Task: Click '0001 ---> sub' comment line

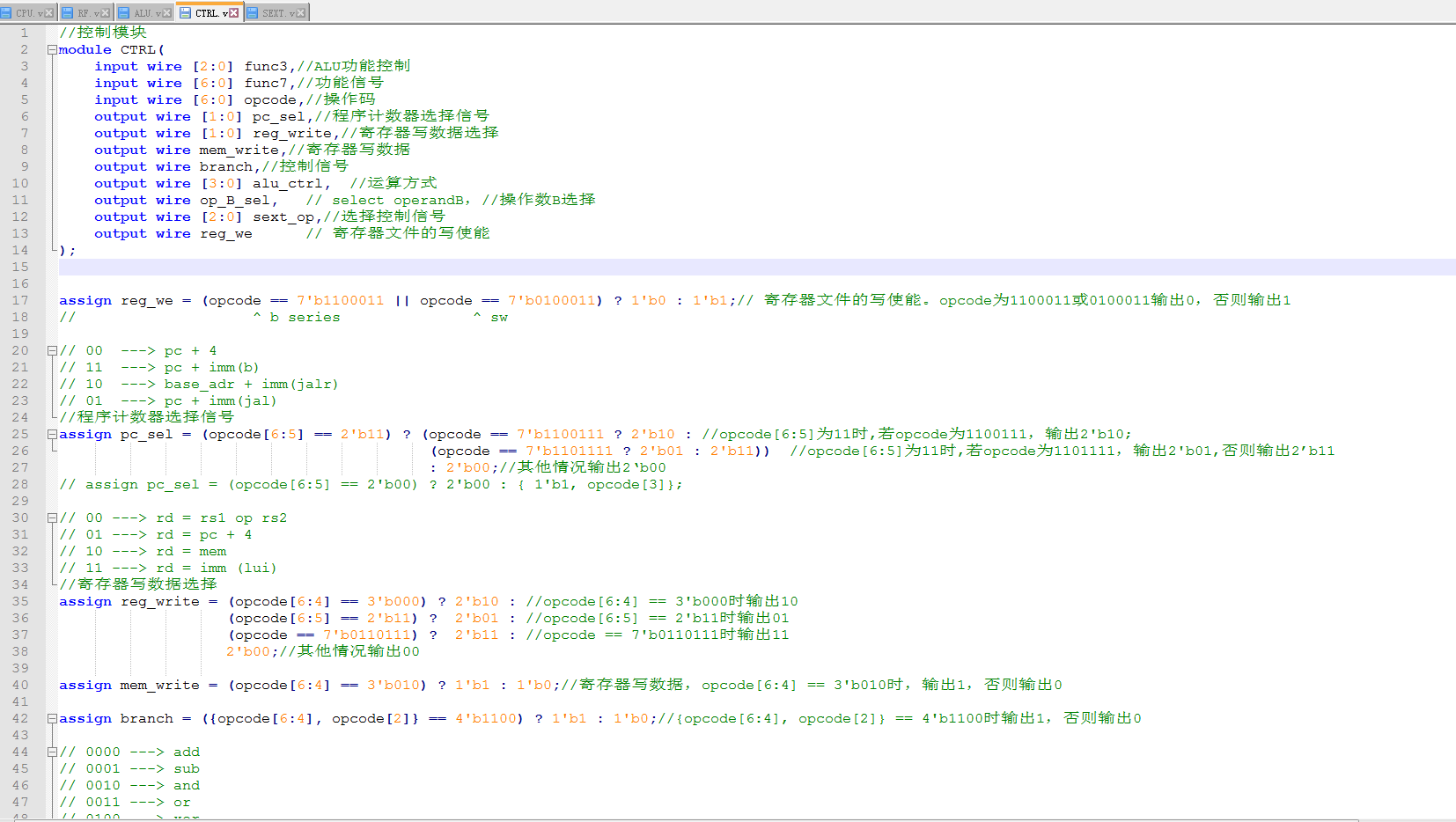Action: (x=129, y=769)
